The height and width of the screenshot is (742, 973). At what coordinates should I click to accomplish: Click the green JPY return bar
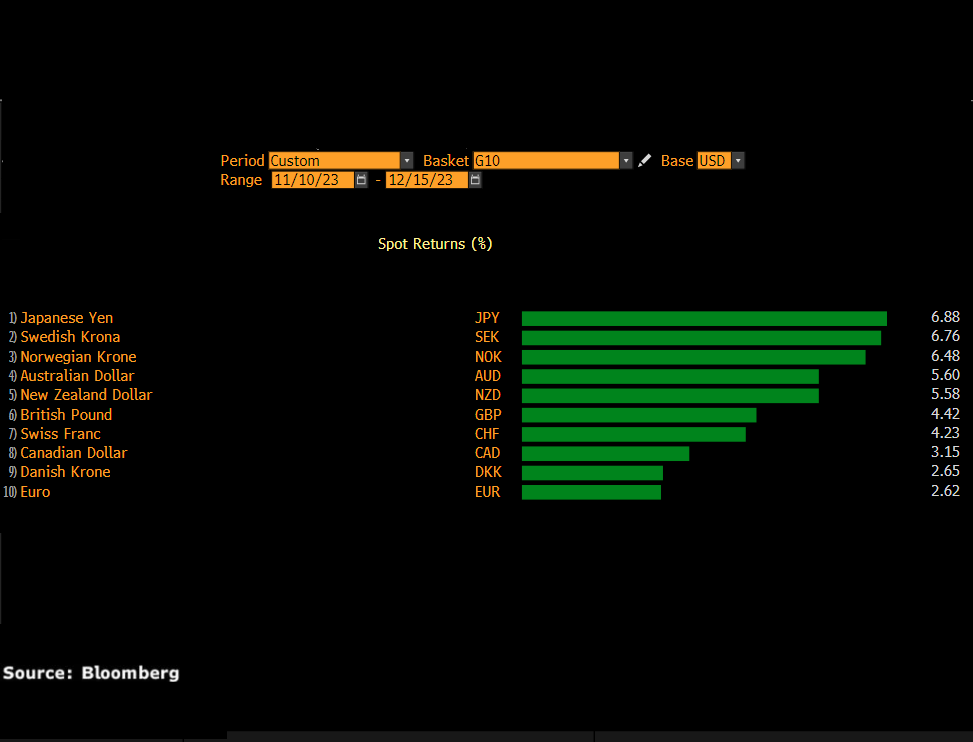[704, 318]
